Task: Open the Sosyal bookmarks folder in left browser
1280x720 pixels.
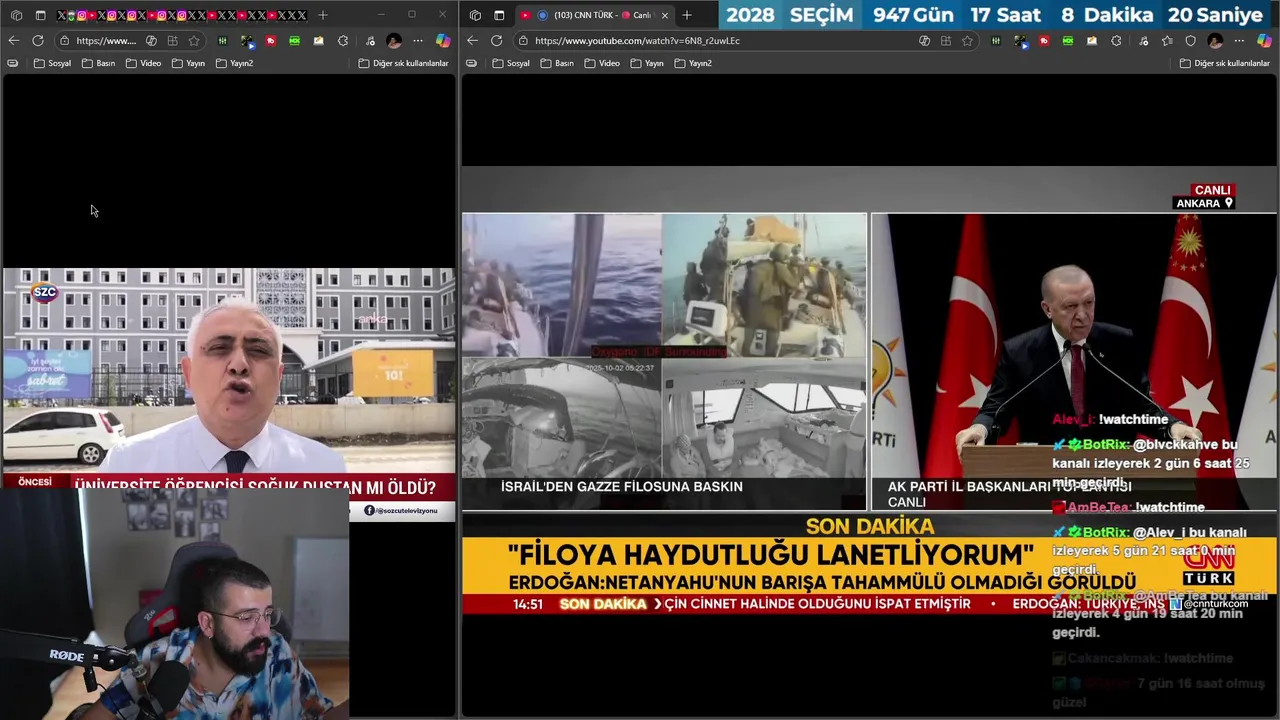Action: click(53, 63)
